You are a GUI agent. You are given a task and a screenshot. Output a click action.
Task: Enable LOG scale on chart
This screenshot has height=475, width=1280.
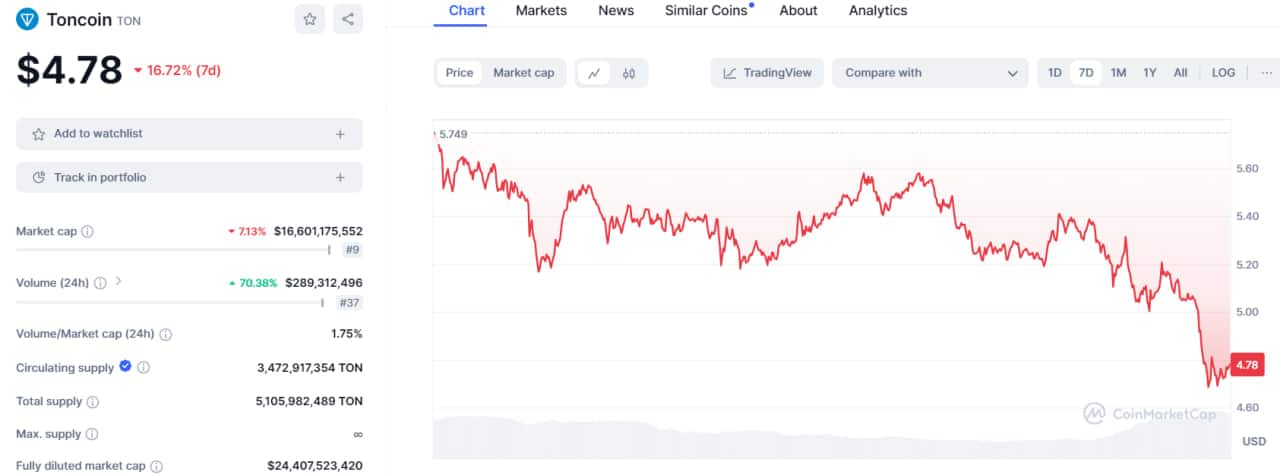point(1223,73)
